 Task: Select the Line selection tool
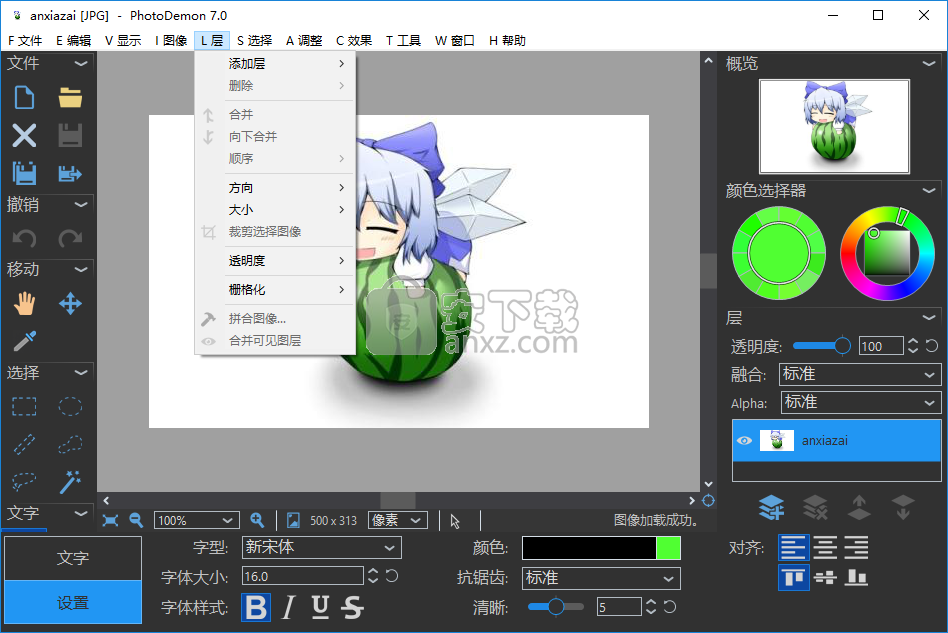click(24, 444)
